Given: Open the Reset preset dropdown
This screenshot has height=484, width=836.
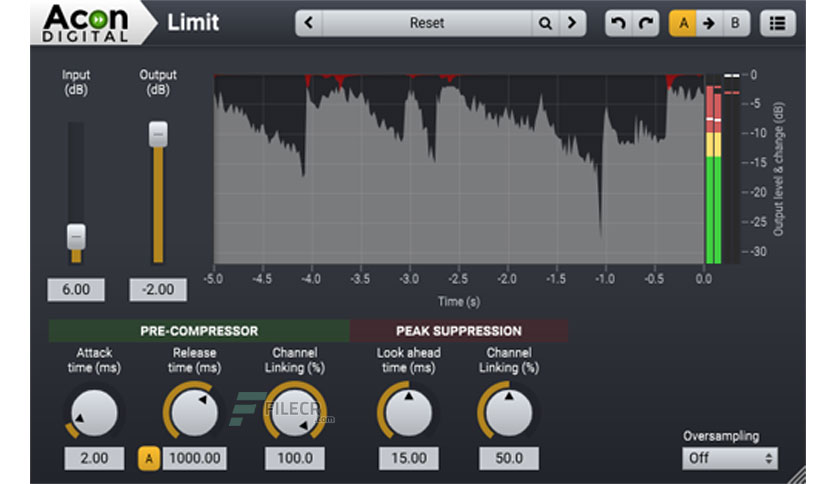Looking at the screenshot, I should [427, 23].
